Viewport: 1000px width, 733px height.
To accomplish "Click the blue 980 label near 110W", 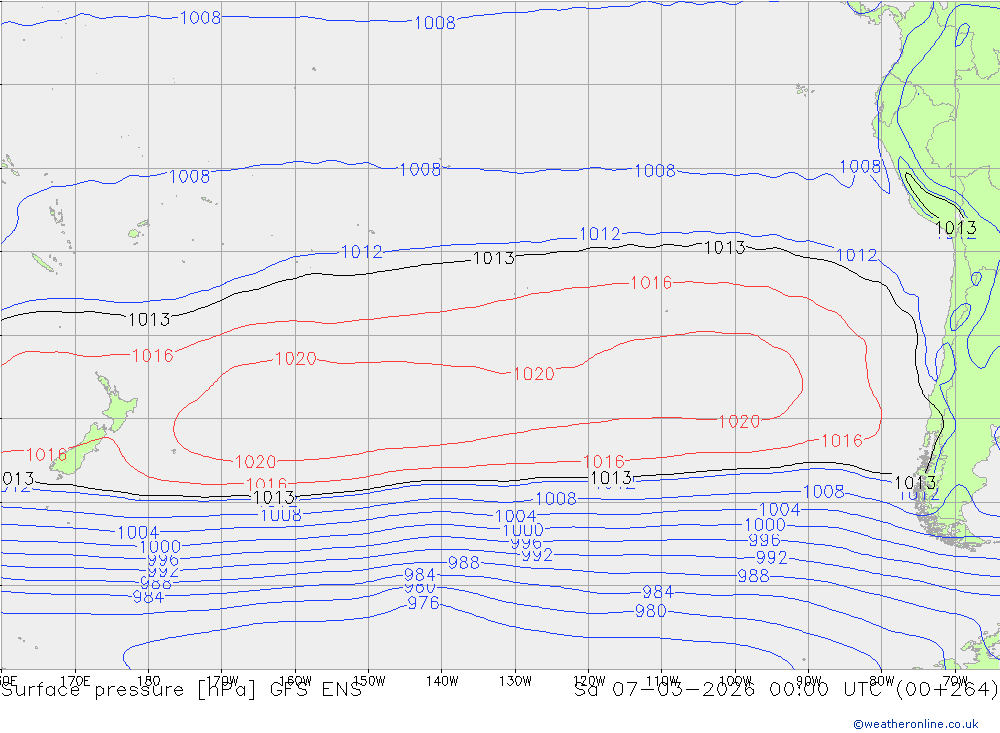I will (651, 611).
